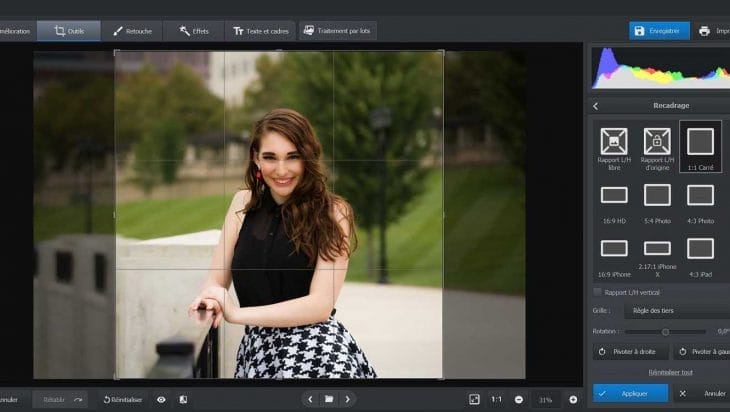Open the Texte et cadres tab
The image size is (730, 412).
click(x=260, y=31)
